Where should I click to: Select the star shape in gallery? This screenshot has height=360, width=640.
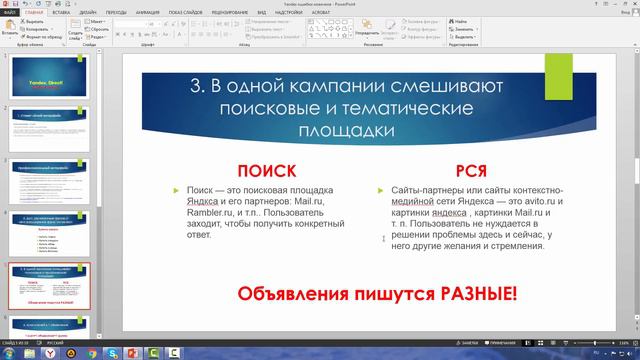click(344, 36)
